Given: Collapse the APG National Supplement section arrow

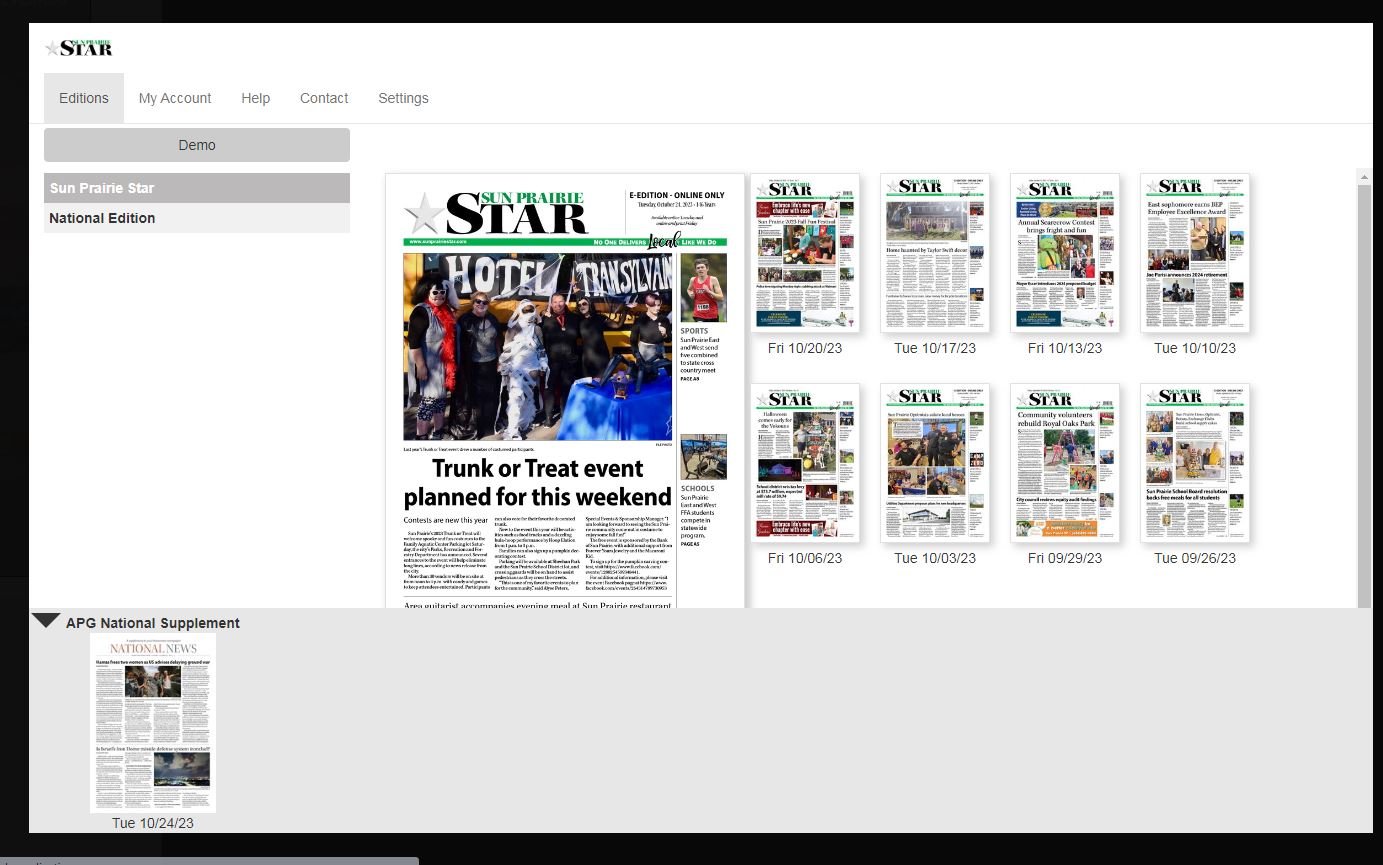Looking at the screenshot, I should pyautogui.click(x=46, y=620).
